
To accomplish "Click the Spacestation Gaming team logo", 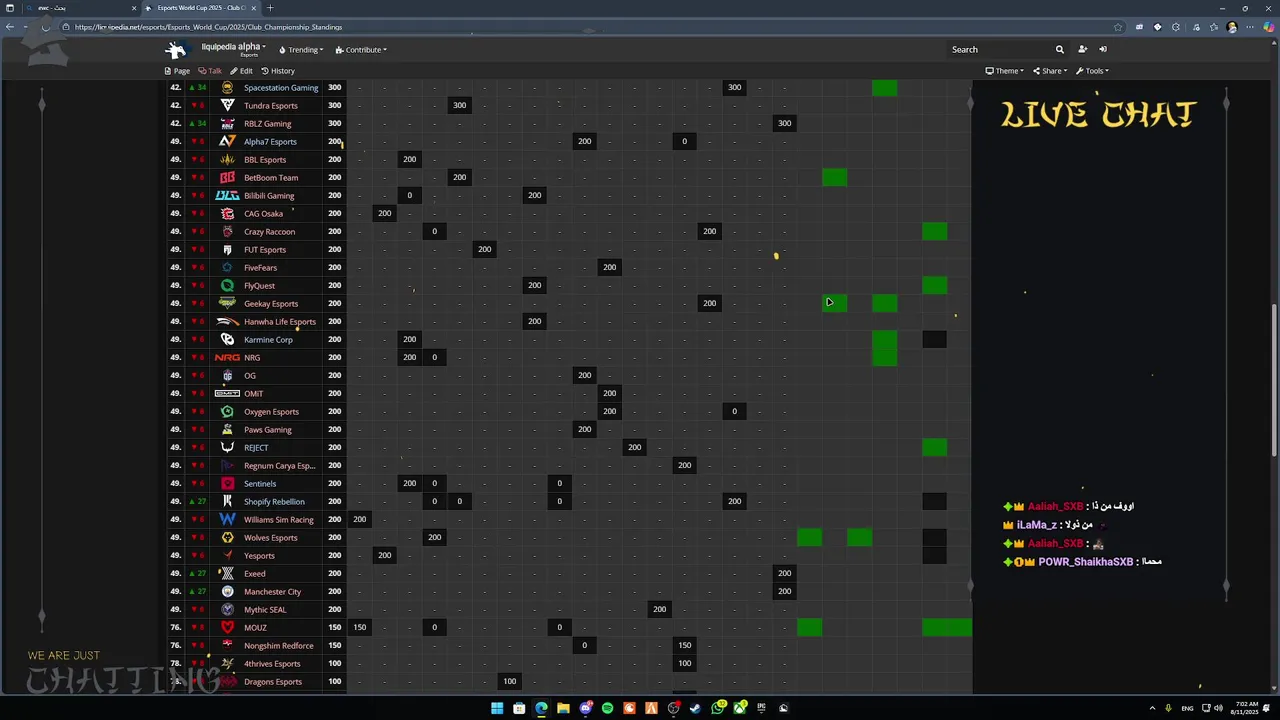I will point(227,87).
